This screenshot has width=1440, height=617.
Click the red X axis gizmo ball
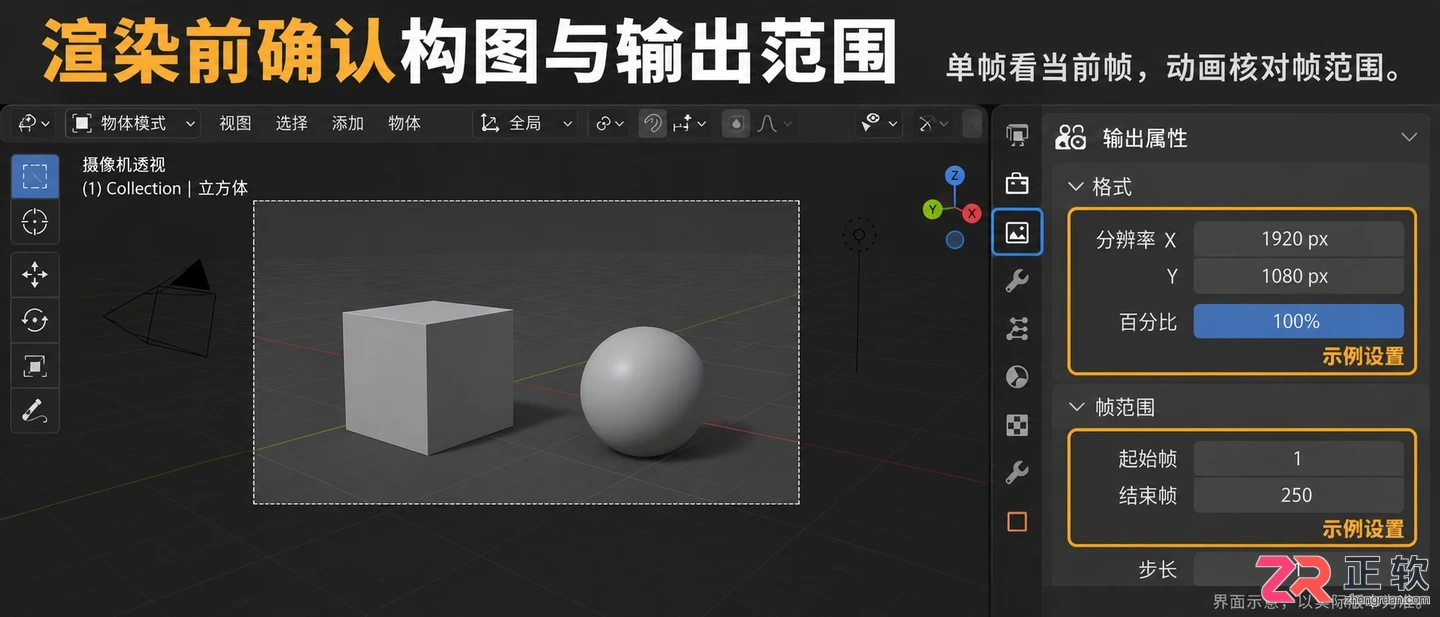coord(972,213)
